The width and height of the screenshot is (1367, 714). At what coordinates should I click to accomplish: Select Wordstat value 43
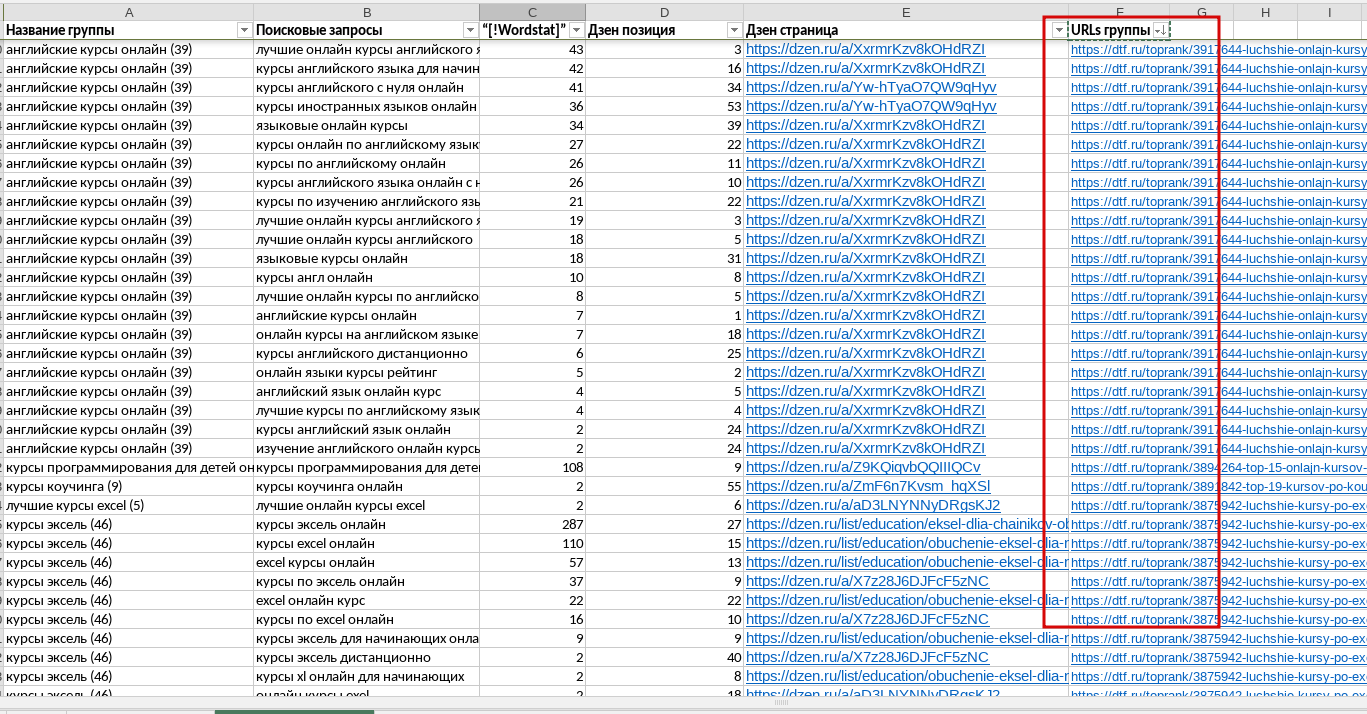[531, 49]
